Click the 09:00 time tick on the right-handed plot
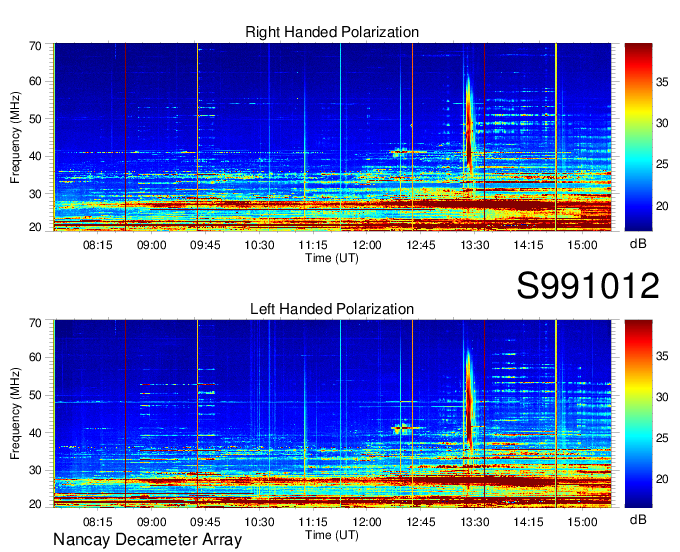The image size is (680, 552). point(152,245)
